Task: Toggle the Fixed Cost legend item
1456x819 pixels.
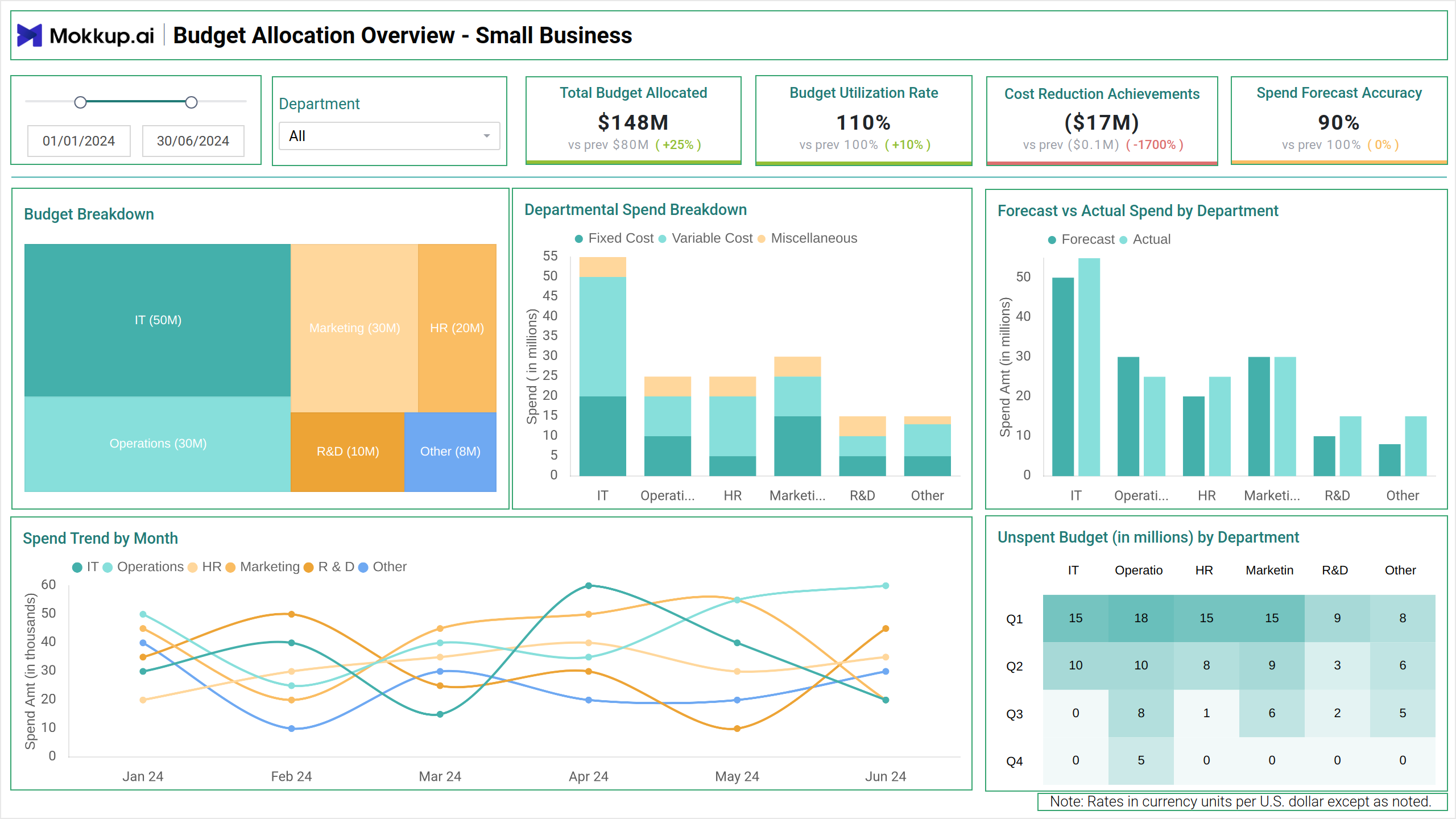Action: [614, 238]
